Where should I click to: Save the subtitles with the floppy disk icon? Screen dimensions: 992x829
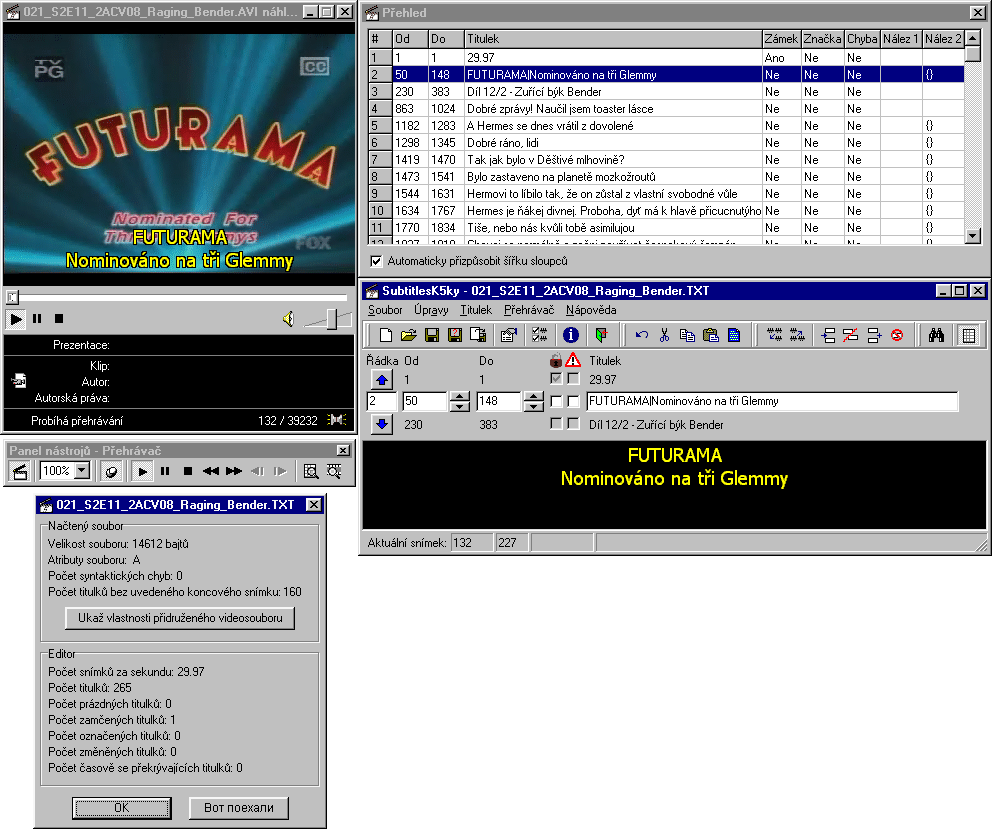tap(431, 335)
